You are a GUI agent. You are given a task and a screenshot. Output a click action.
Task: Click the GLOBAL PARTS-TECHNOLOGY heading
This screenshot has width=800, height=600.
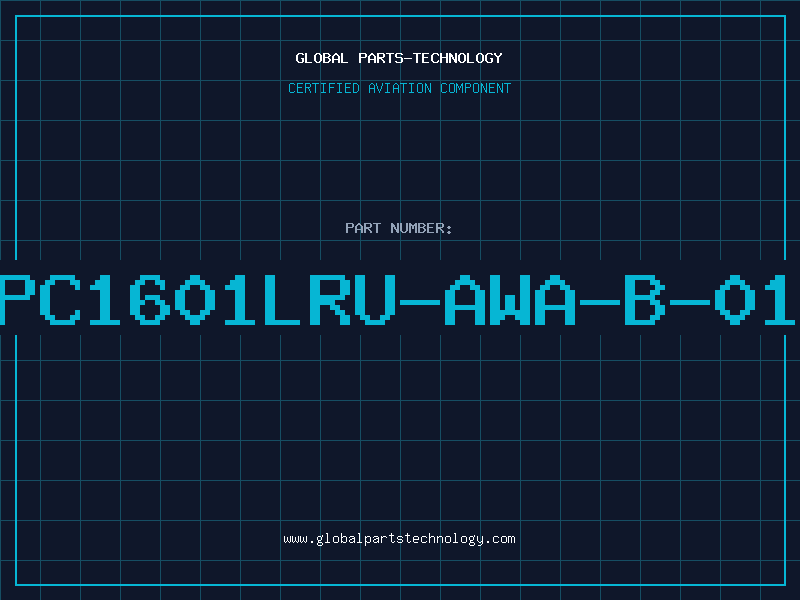click(399, 58)
